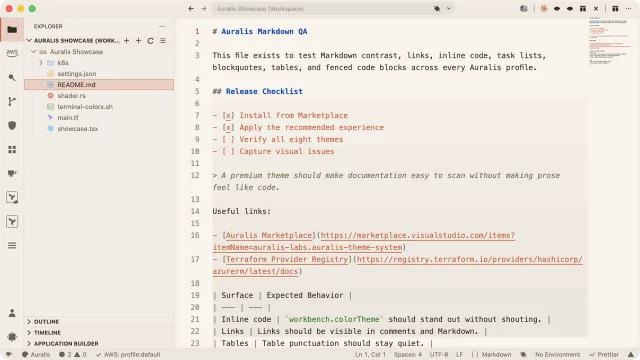Click the 'Useful links:' line
The width and height of the screenshot is (640, 360).
[x=241, y=211]
